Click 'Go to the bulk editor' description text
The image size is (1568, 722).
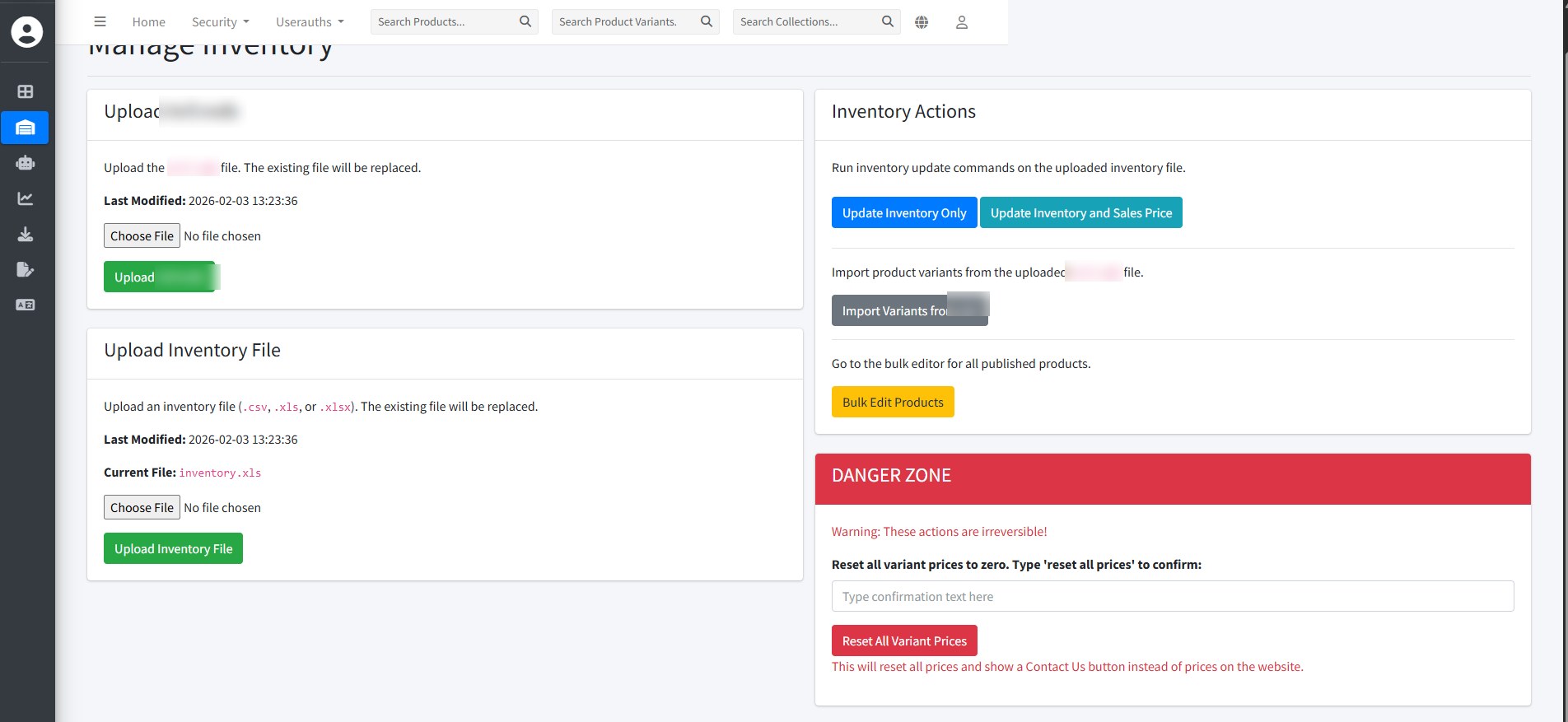(x=961, y=364)
